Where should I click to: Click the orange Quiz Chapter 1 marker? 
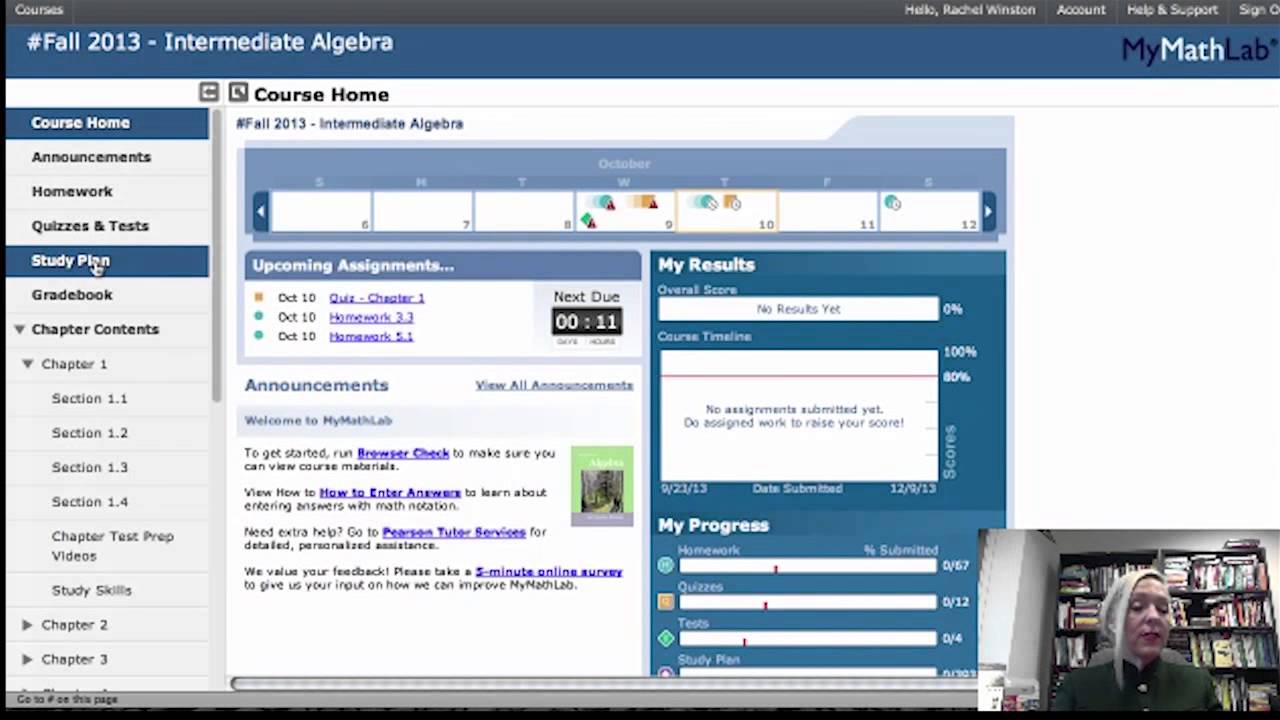[x=259, y=297]
